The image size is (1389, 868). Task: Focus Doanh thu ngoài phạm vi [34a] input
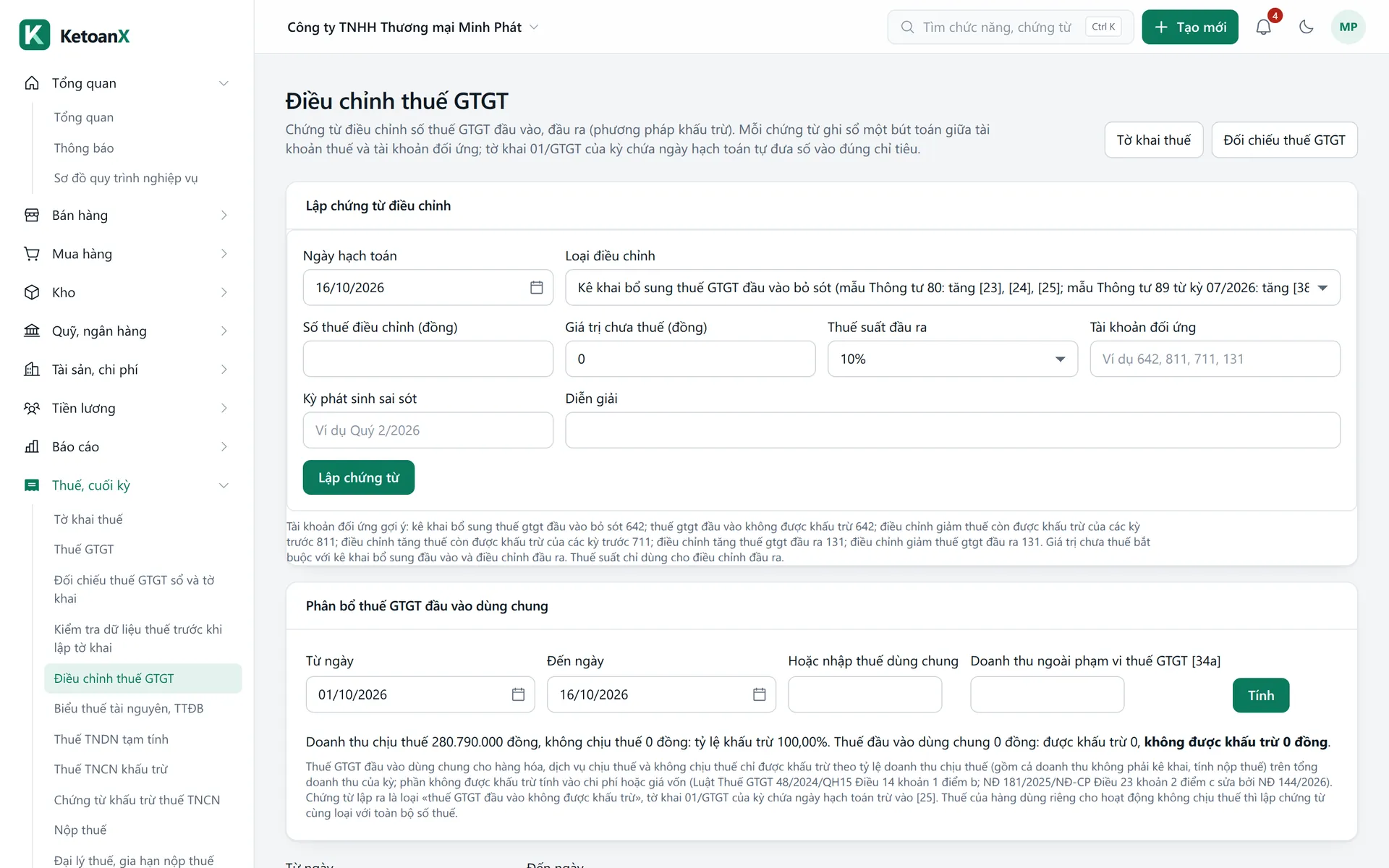(x=1047, y=694)
